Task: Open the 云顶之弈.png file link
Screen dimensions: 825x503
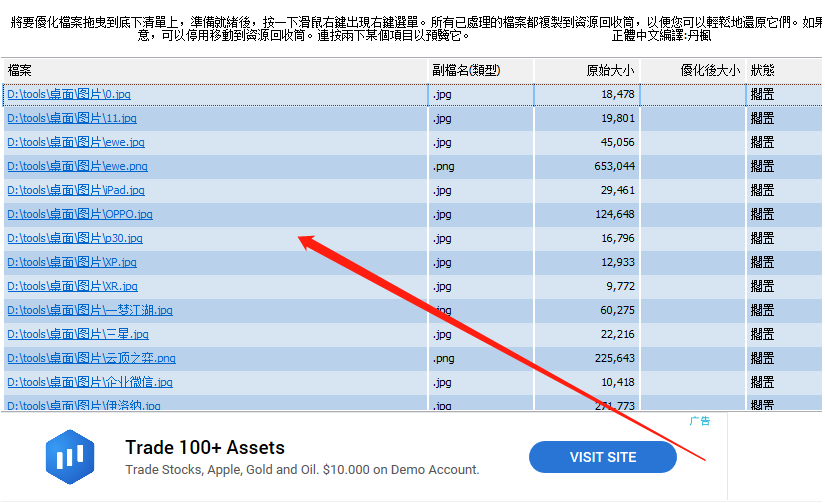Action: 91,359
